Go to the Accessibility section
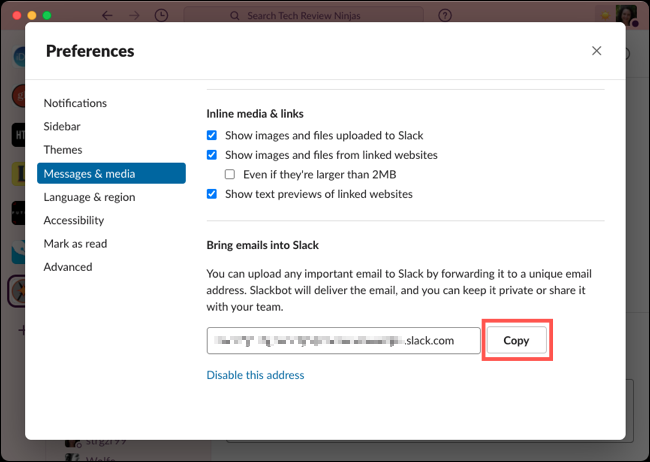This screenshot has width=650, height=462. pyautogui.click(x=73, y=220)
